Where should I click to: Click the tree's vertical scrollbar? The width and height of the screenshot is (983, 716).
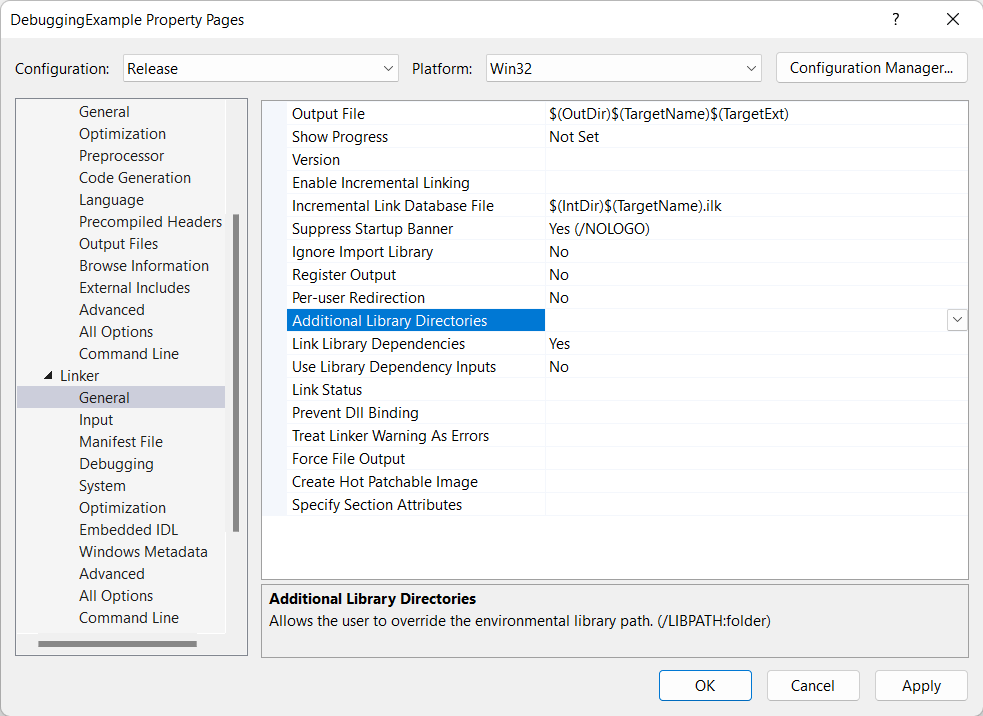point(236,370)
